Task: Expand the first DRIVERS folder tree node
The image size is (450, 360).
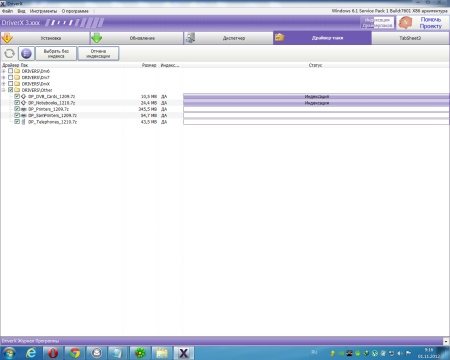Action: (x=4, y=71)
